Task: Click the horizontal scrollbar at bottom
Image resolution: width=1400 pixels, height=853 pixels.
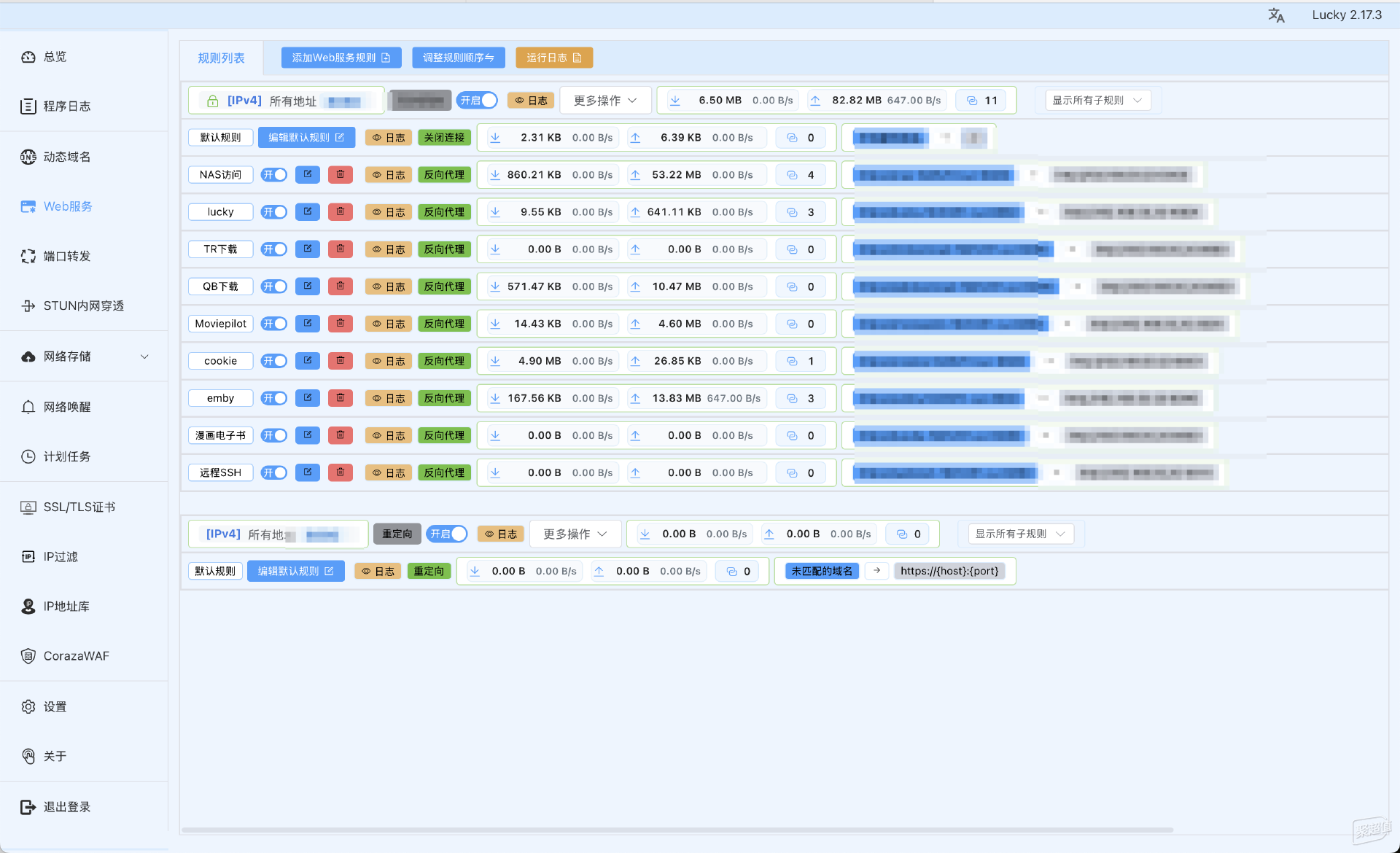Action: [677, 830]
